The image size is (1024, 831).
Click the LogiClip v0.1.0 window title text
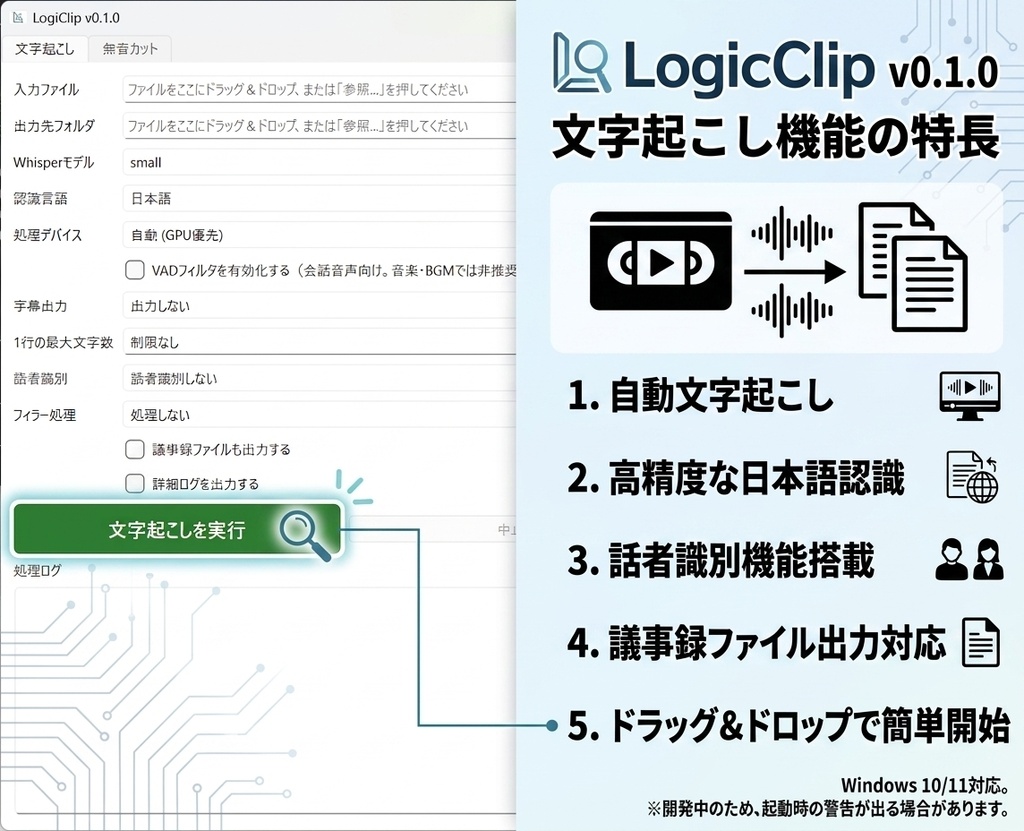pyautogui.click(x=76, y=18)
